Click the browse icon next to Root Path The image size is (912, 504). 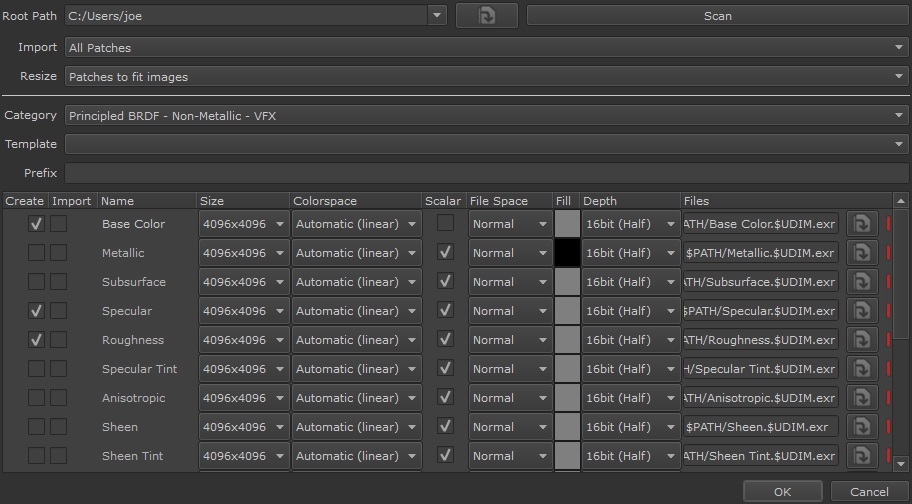tap(486, 16)
